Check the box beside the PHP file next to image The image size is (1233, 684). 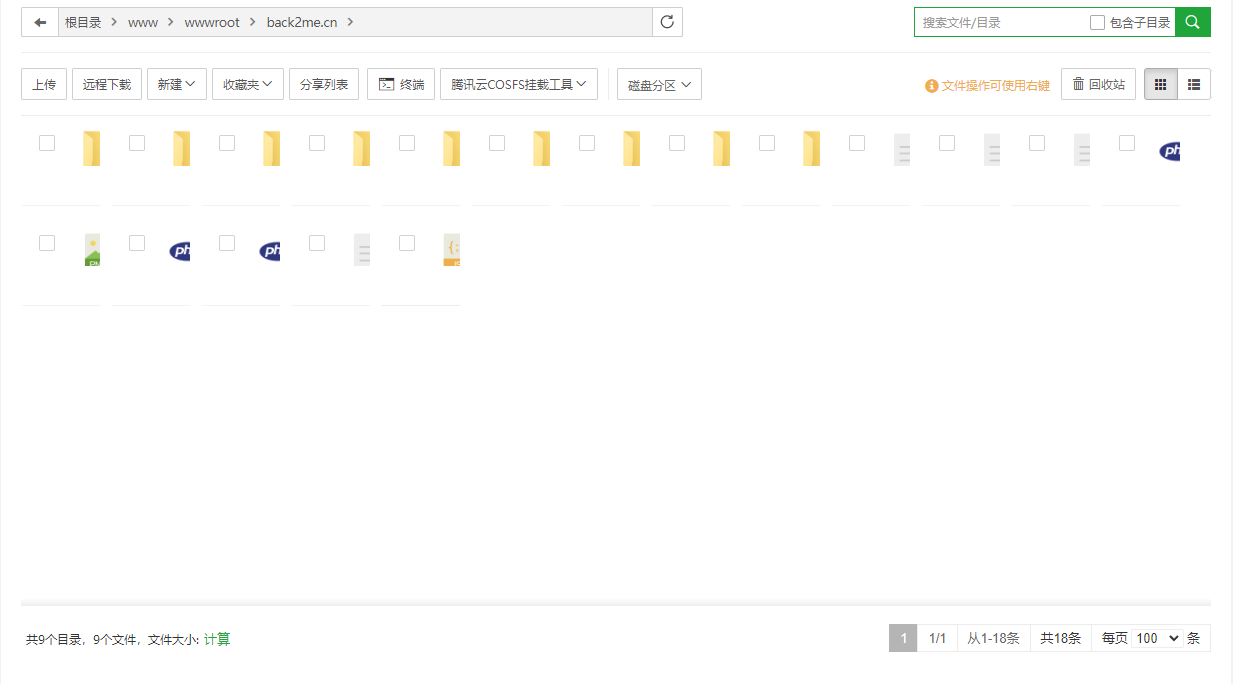coord(137,243)
